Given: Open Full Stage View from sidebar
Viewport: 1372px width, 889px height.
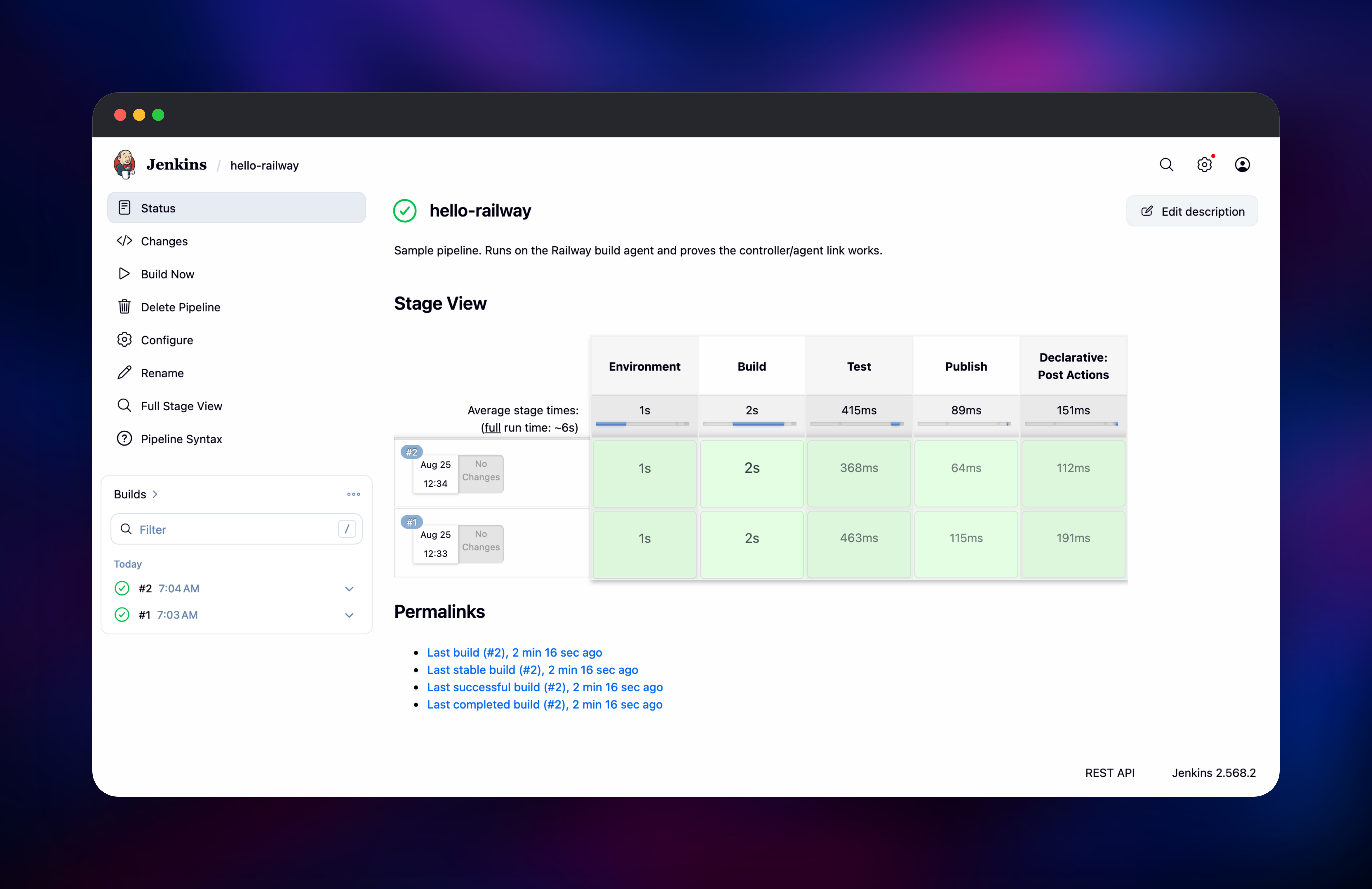Looking at the screenshot, I should click(236, 406).
